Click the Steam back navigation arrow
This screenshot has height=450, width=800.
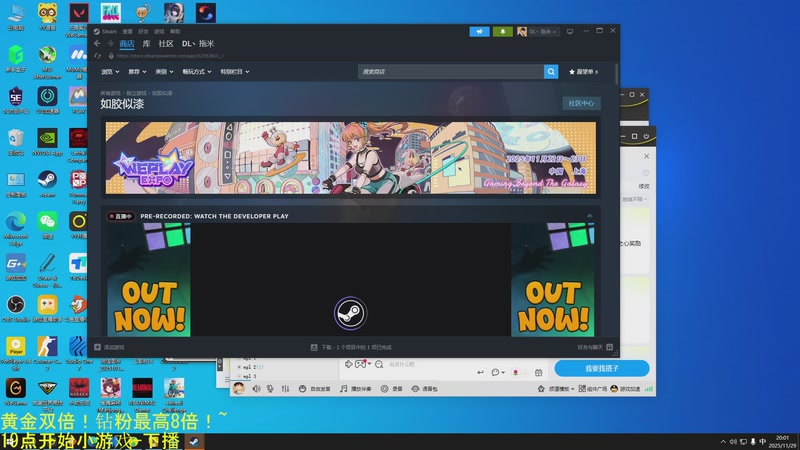(x=97, y=44)
